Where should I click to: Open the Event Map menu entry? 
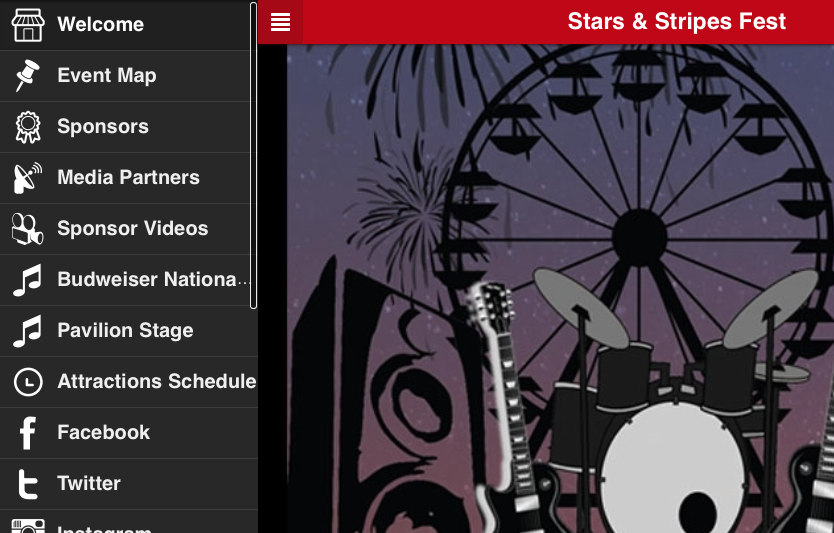pyautogui.click(x=129, y=76)
